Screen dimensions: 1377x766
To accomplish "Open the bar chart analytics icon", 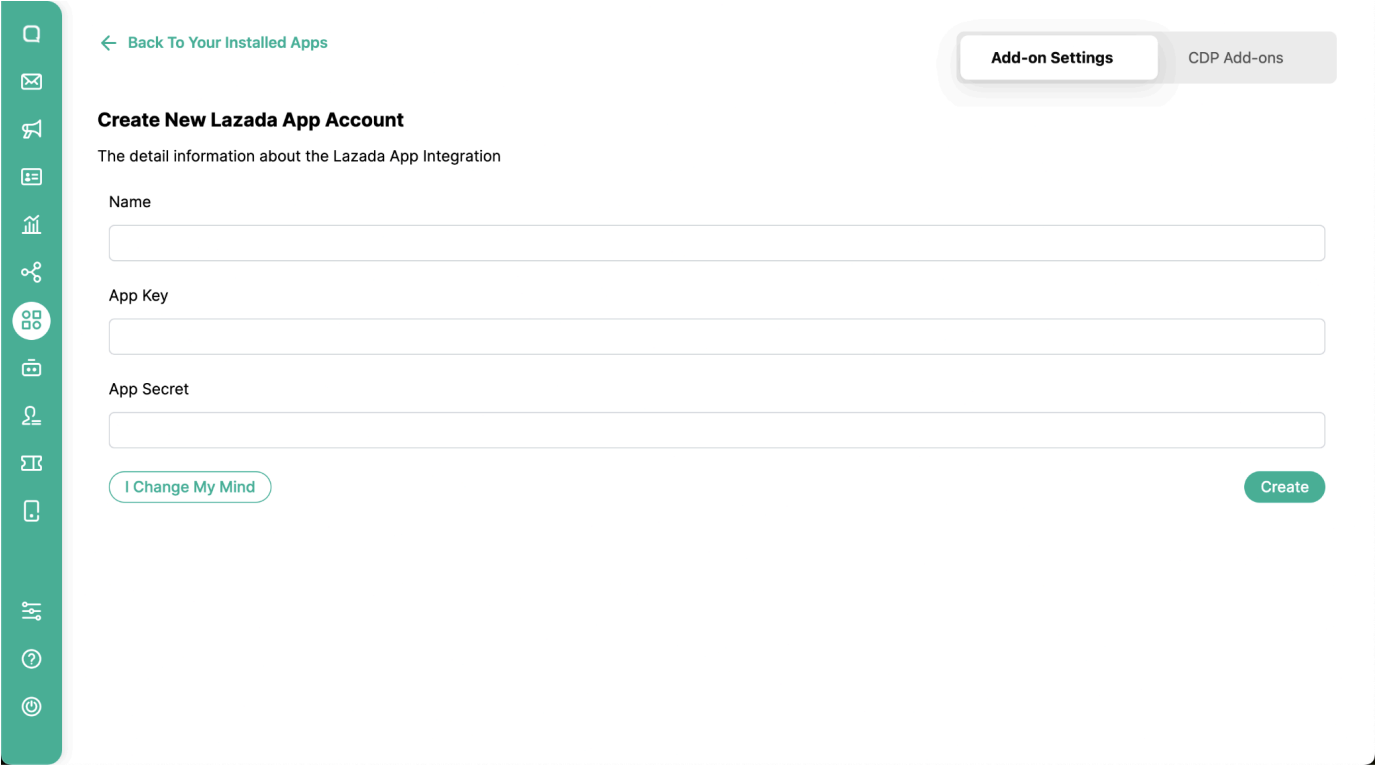I will click(x=31, y=224).
